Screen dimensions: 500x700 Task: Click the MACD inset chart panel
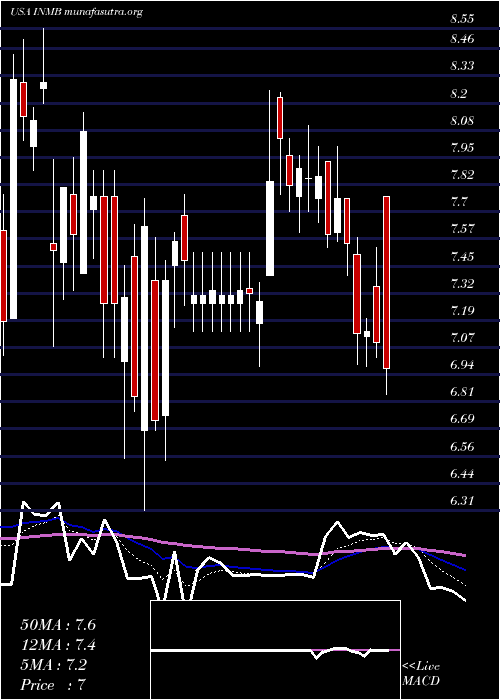pos(275,650)
